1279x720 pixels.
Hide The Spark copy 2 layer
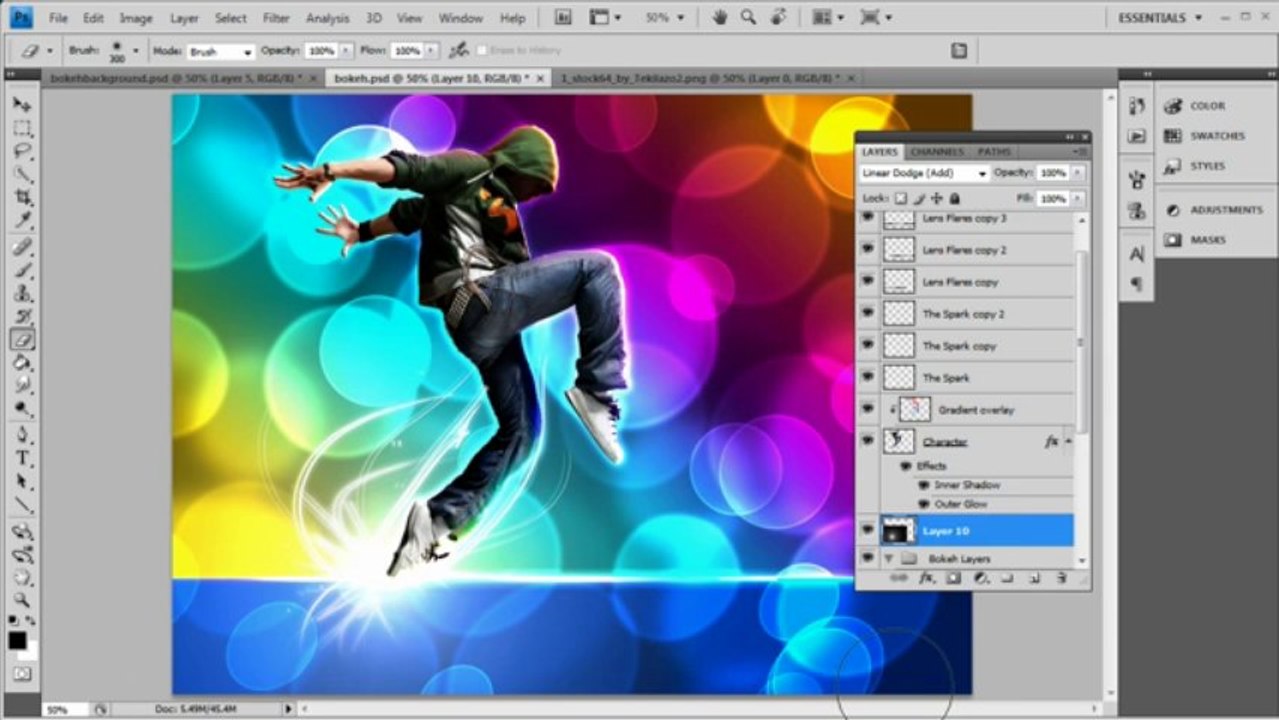click(x=867, y=313)
